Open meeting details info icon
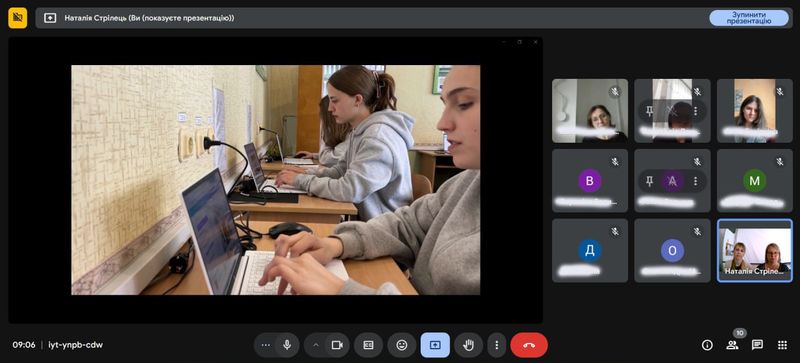The image size is (800, 363). pyautogui.click(x=707, y=345)
